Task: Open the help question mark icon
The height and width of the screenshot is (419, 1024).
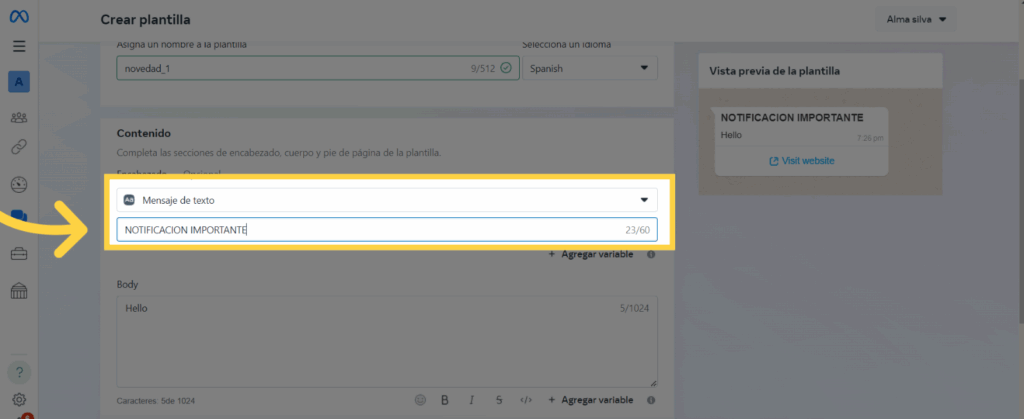Action: click(x=19, y=372)
